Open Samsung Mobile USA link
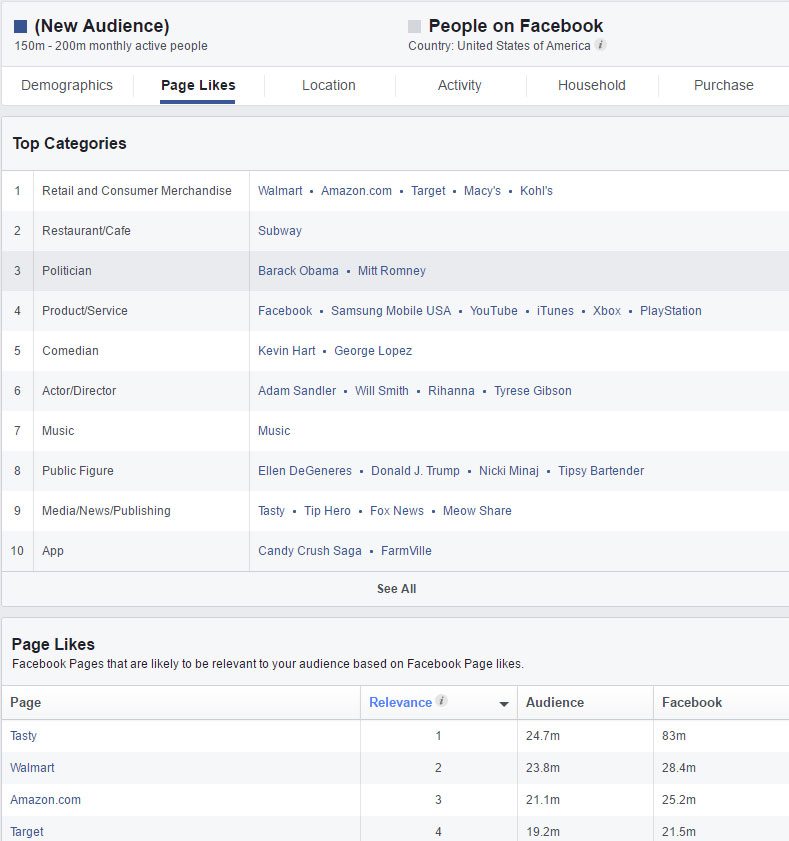789x841 pixels. click(391, 311)
